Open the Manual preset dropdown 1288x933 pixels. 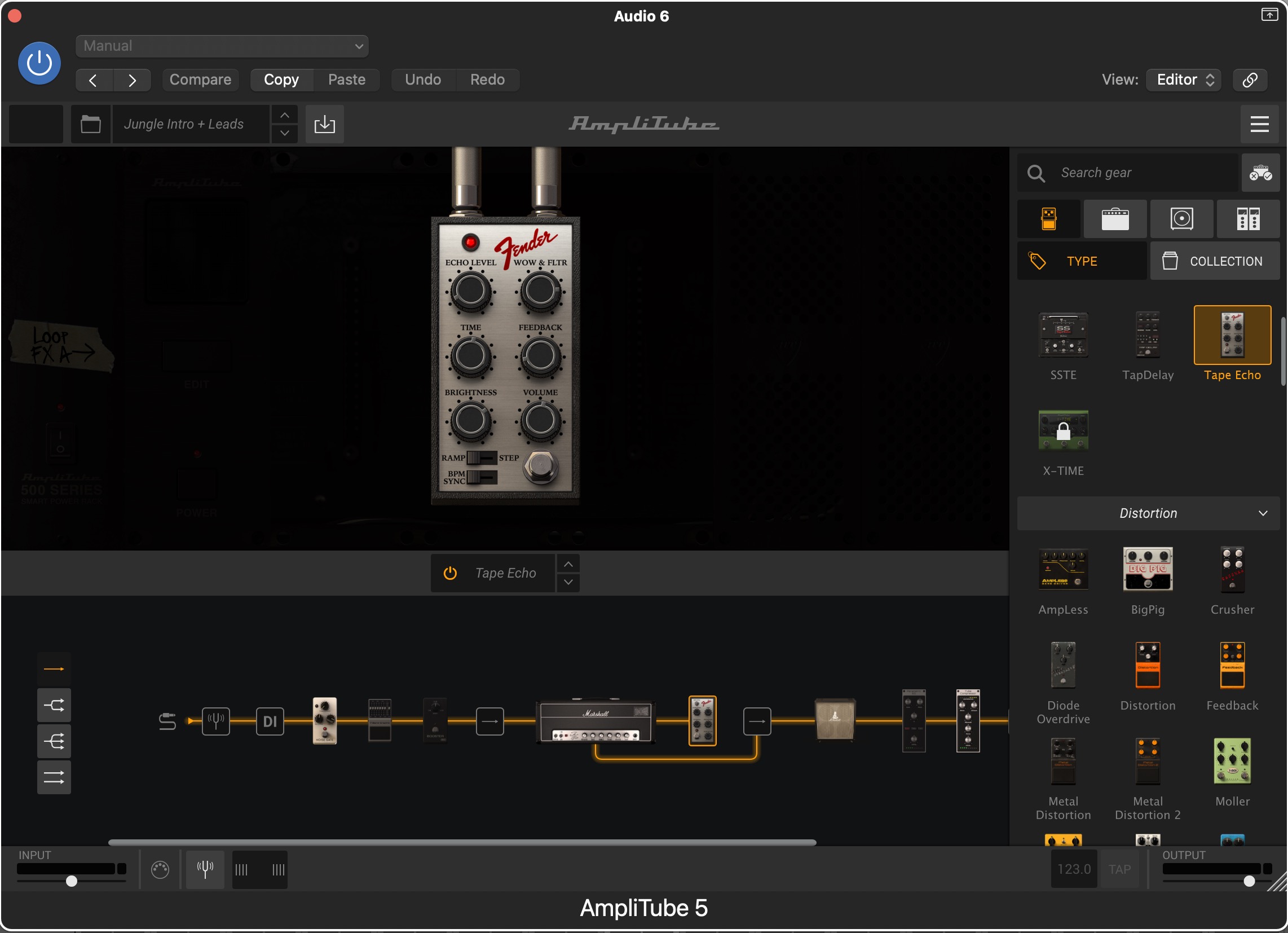pos(222,46)
